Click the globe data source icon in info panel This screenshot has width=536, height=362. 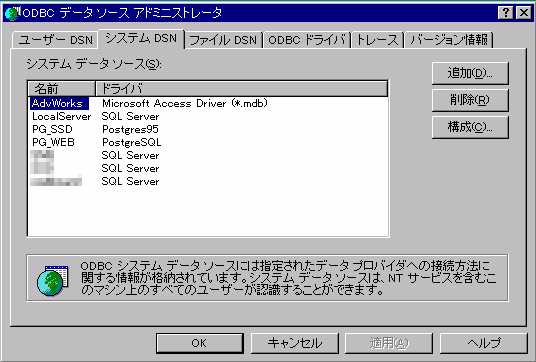52,280
